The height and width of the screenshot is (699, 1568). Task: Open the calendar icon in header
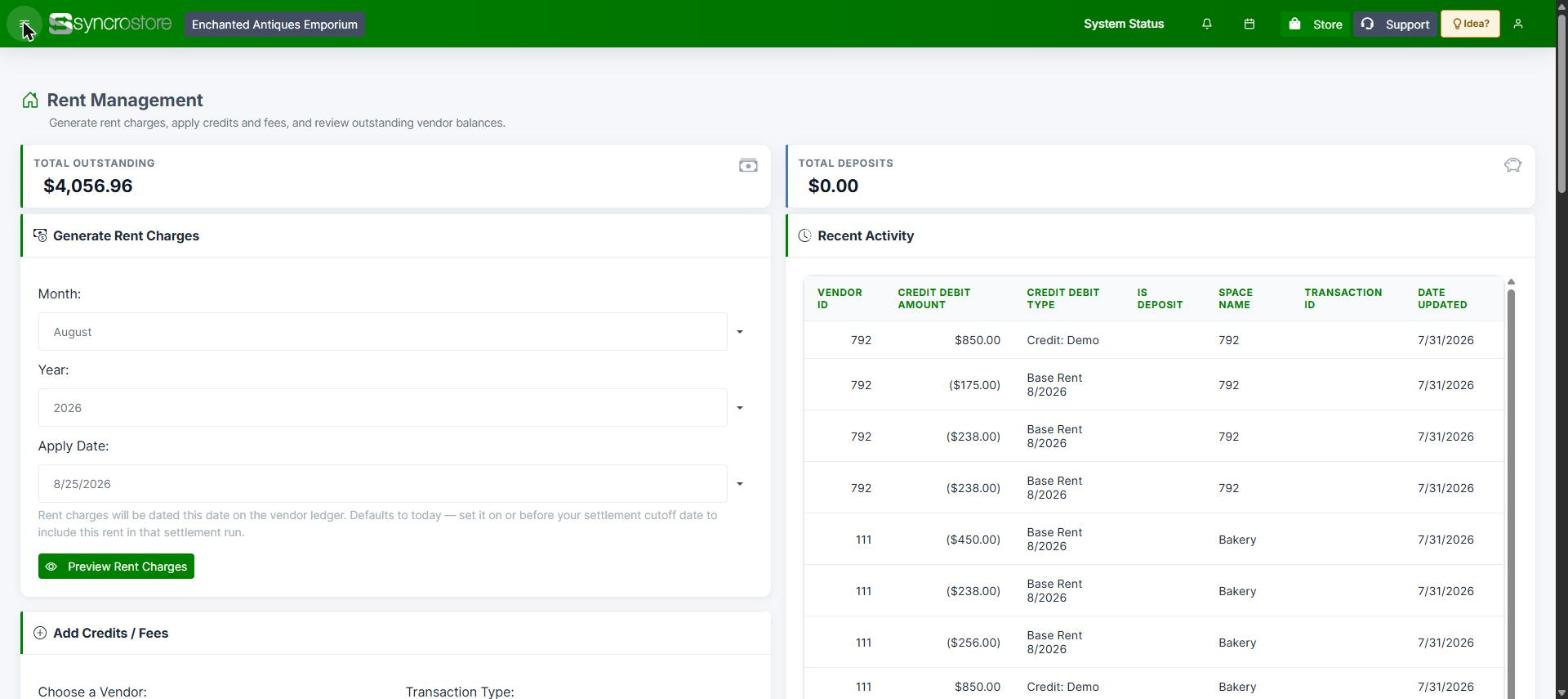[1249, 24]
